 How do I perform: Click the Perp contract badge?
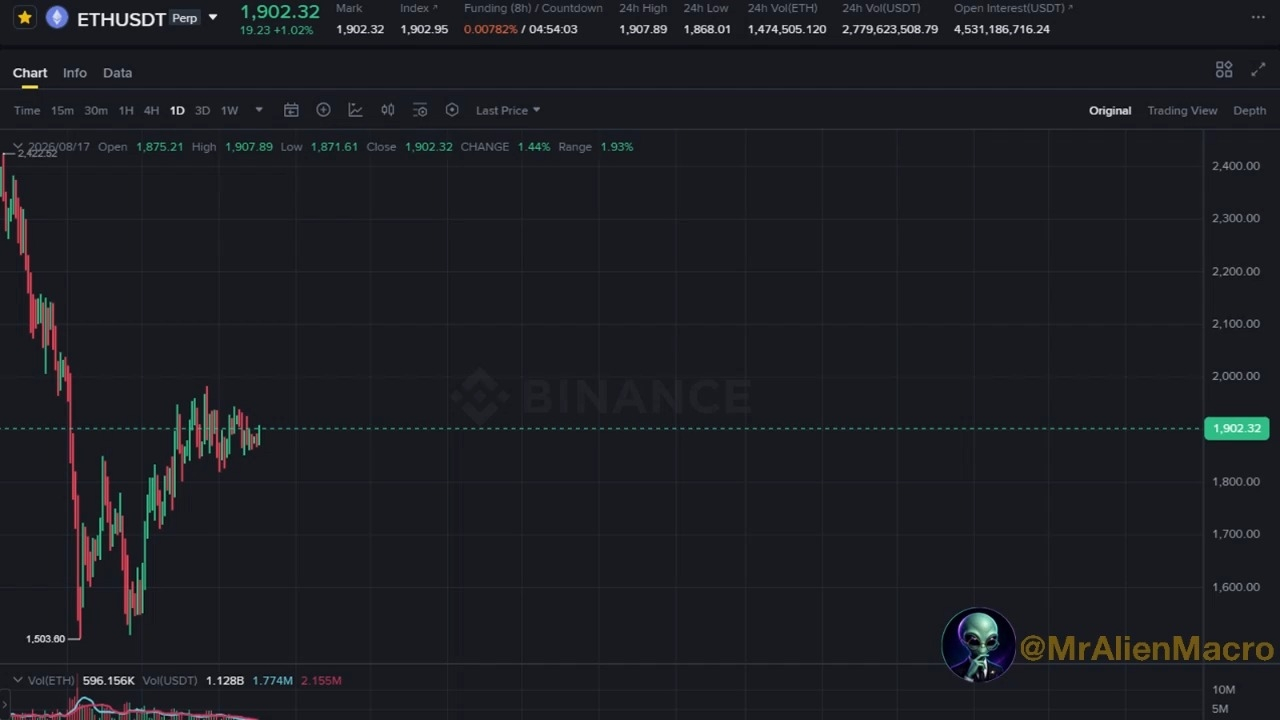tap(184, 18)
